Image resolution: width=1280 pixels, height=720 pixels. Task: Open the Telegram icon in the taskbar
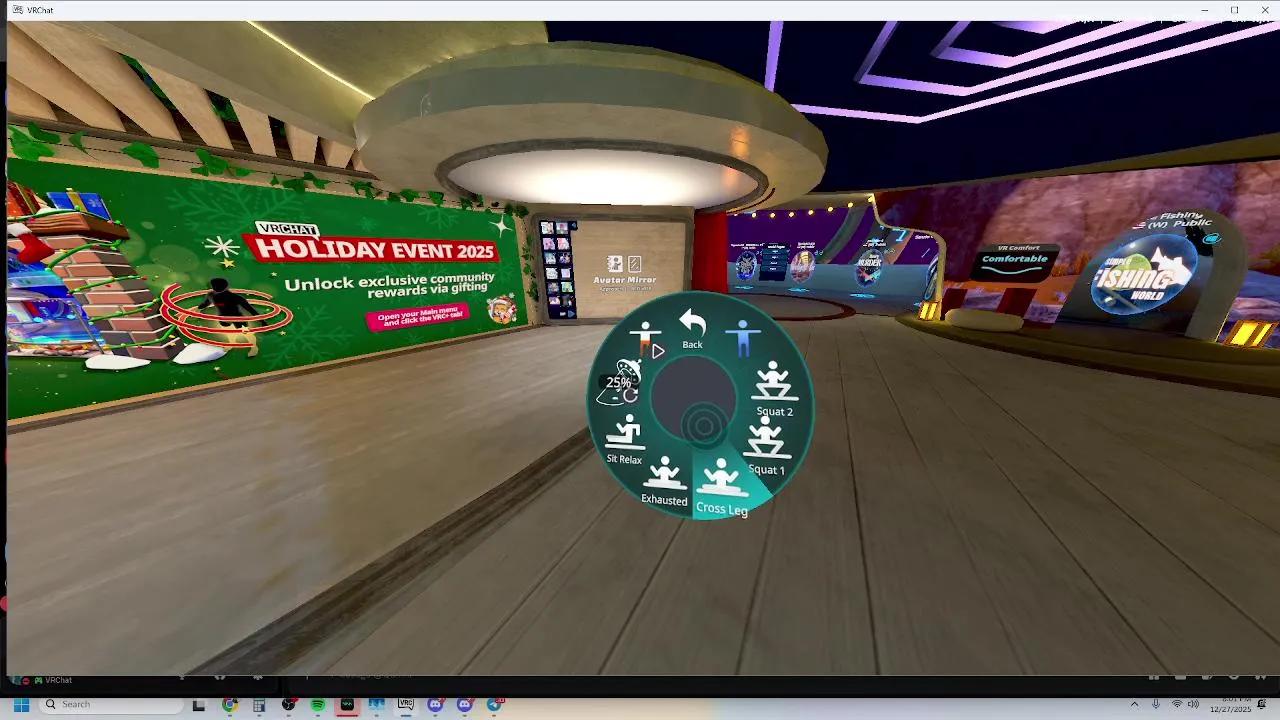click(494, 705)
